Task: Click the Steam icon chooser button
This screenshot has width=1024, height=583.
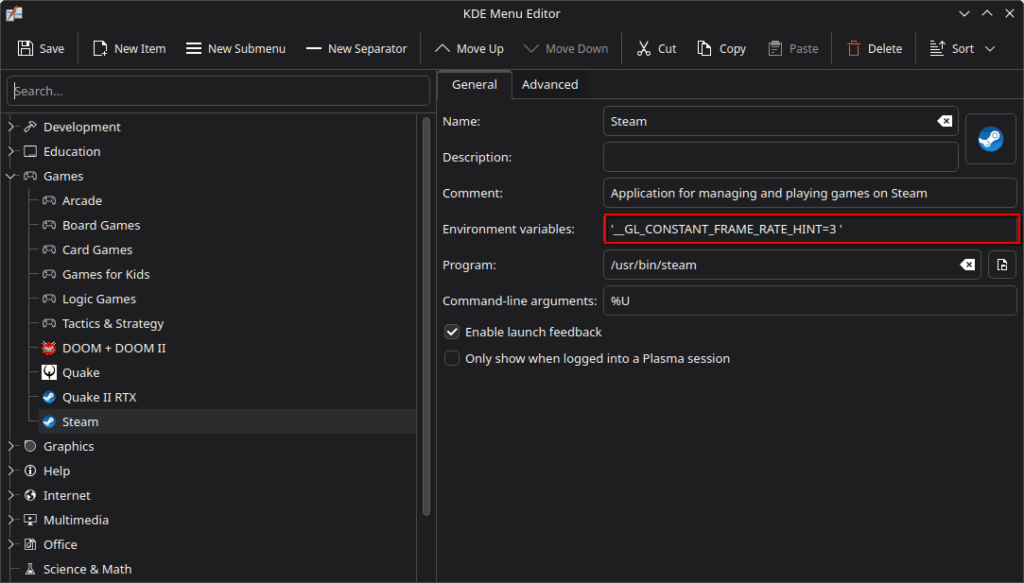Action: [990, 138]
